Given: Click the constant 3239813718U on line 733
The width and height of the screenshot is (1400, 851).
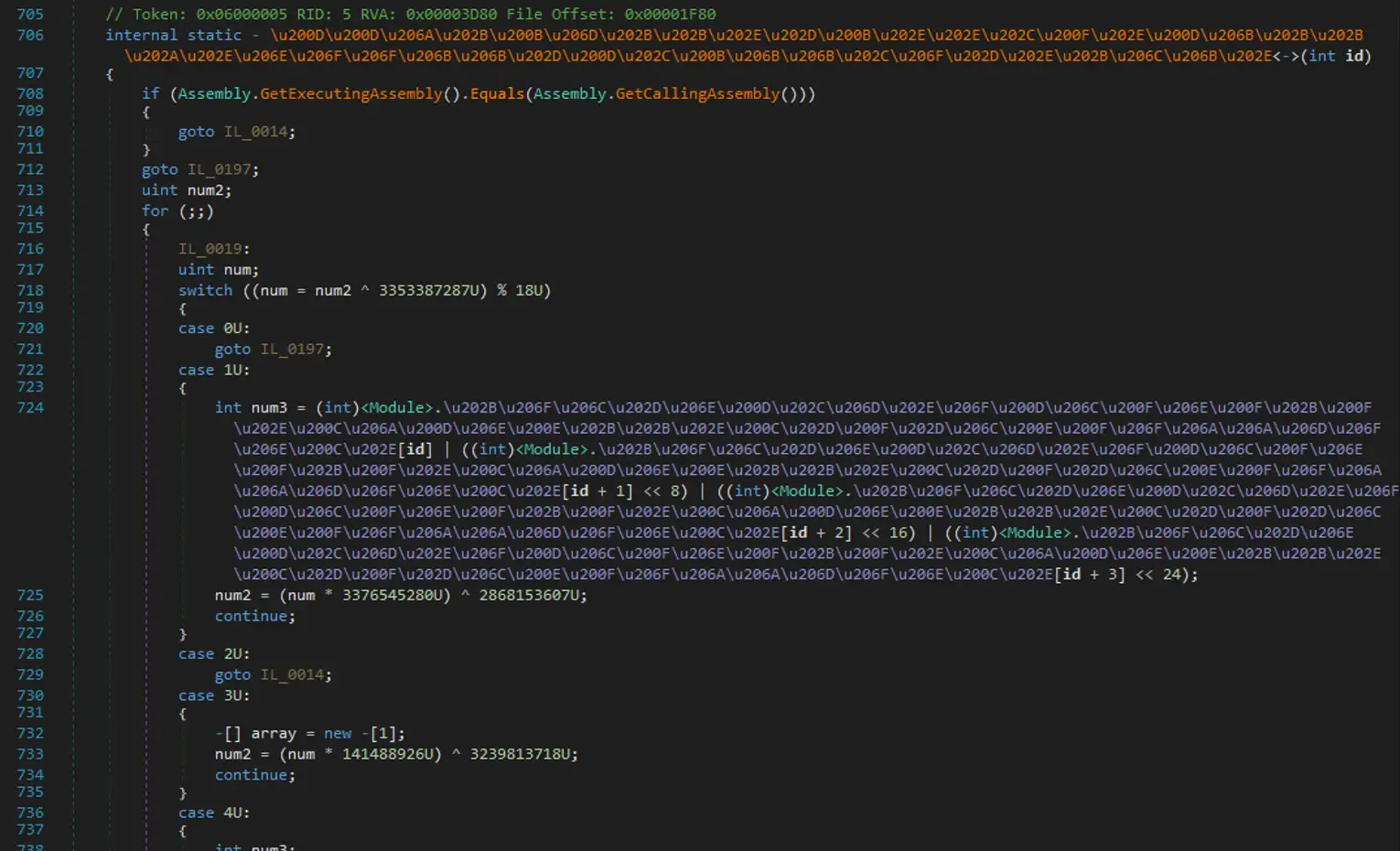Looking at the screenshot, I should coord(520,754).
